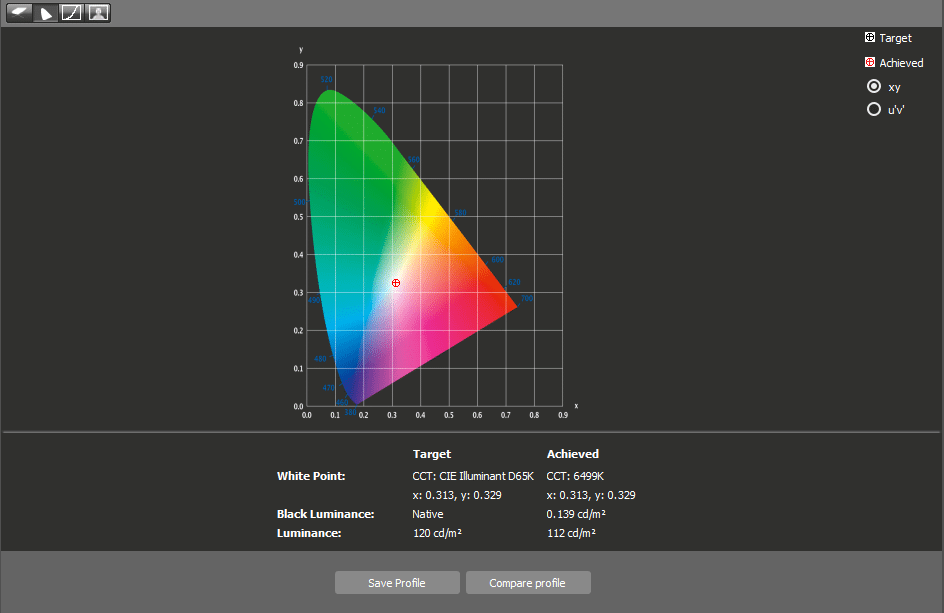Click the achieved luminance 112 cd/m² value
The height and width of the screenshot is (613, 944).
(x=571, y=533)
